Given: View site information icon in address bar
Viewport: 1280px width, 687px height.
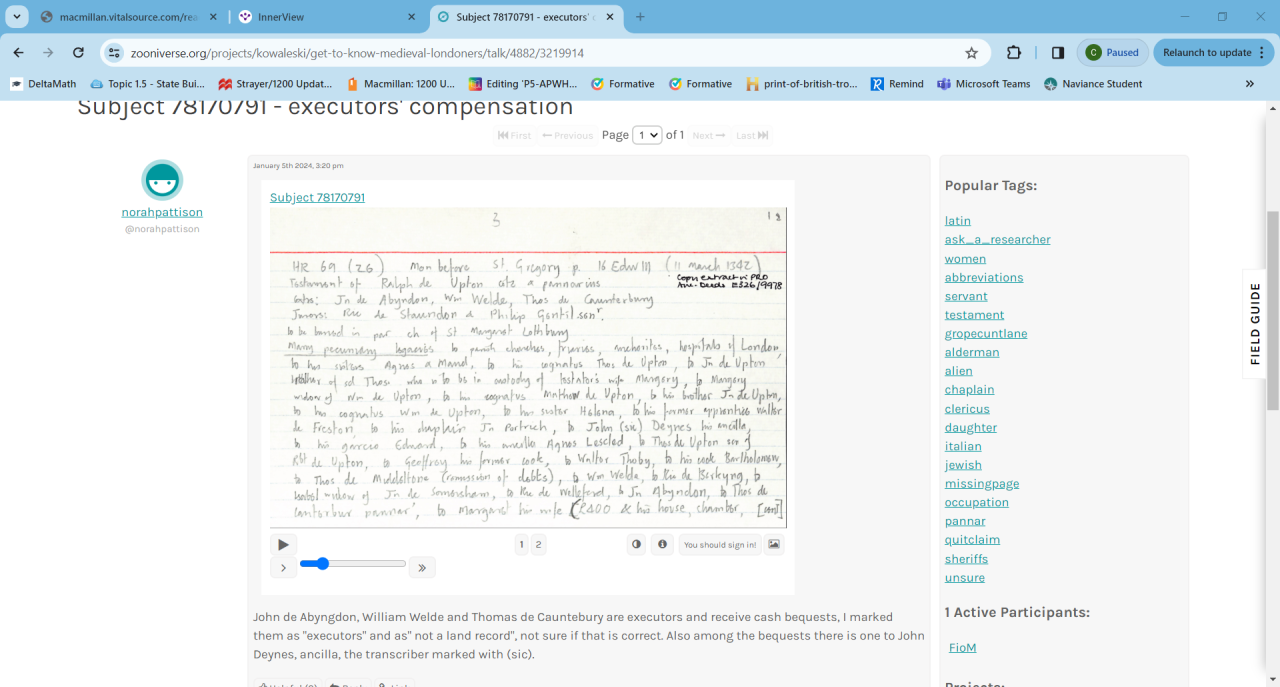Looking at the screenshot, I should [x=114, y=53].
